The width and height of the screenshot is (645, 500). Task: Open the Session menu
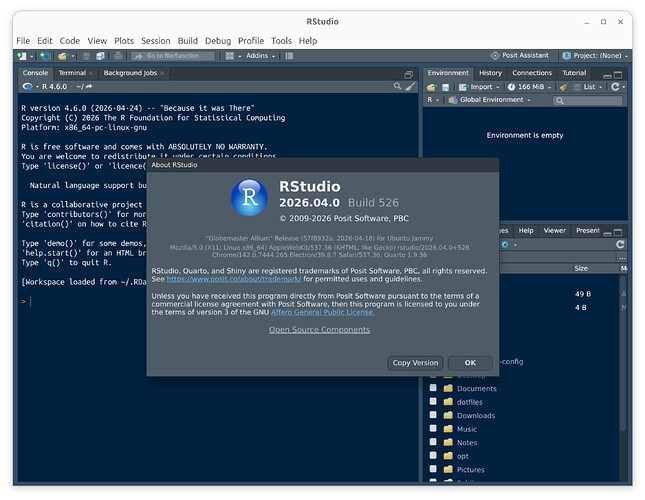pos(155,41)
